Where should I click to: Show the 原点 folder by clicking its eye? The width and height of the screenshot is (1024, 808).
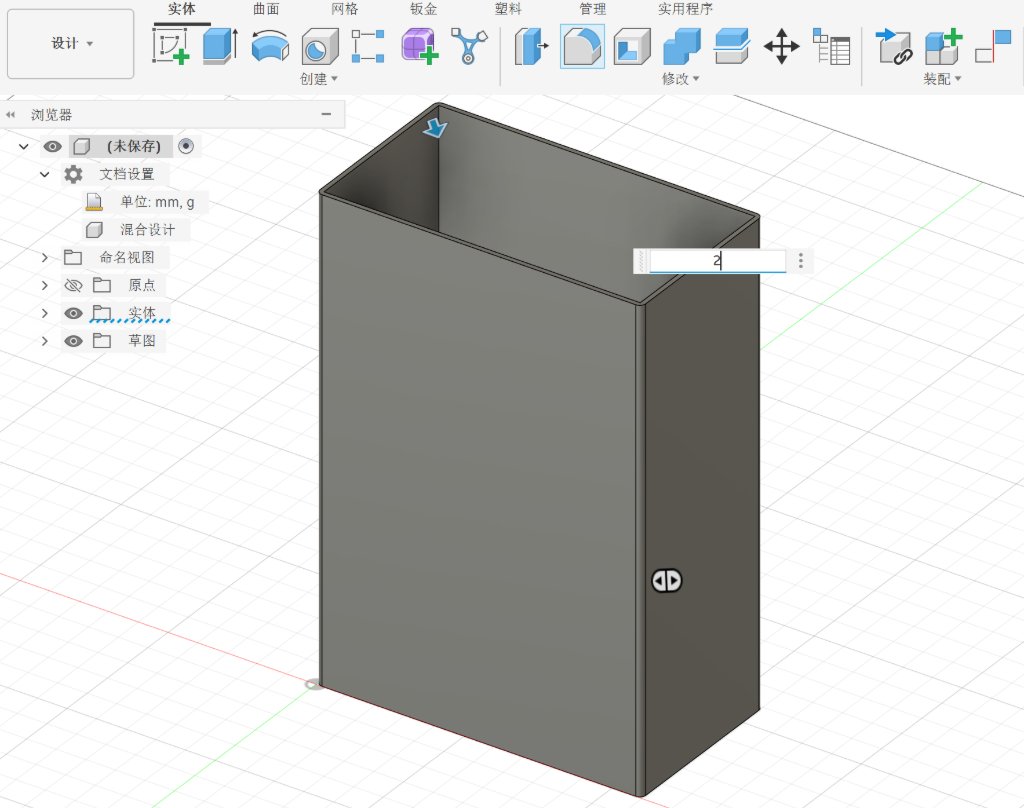coord(73,285)
